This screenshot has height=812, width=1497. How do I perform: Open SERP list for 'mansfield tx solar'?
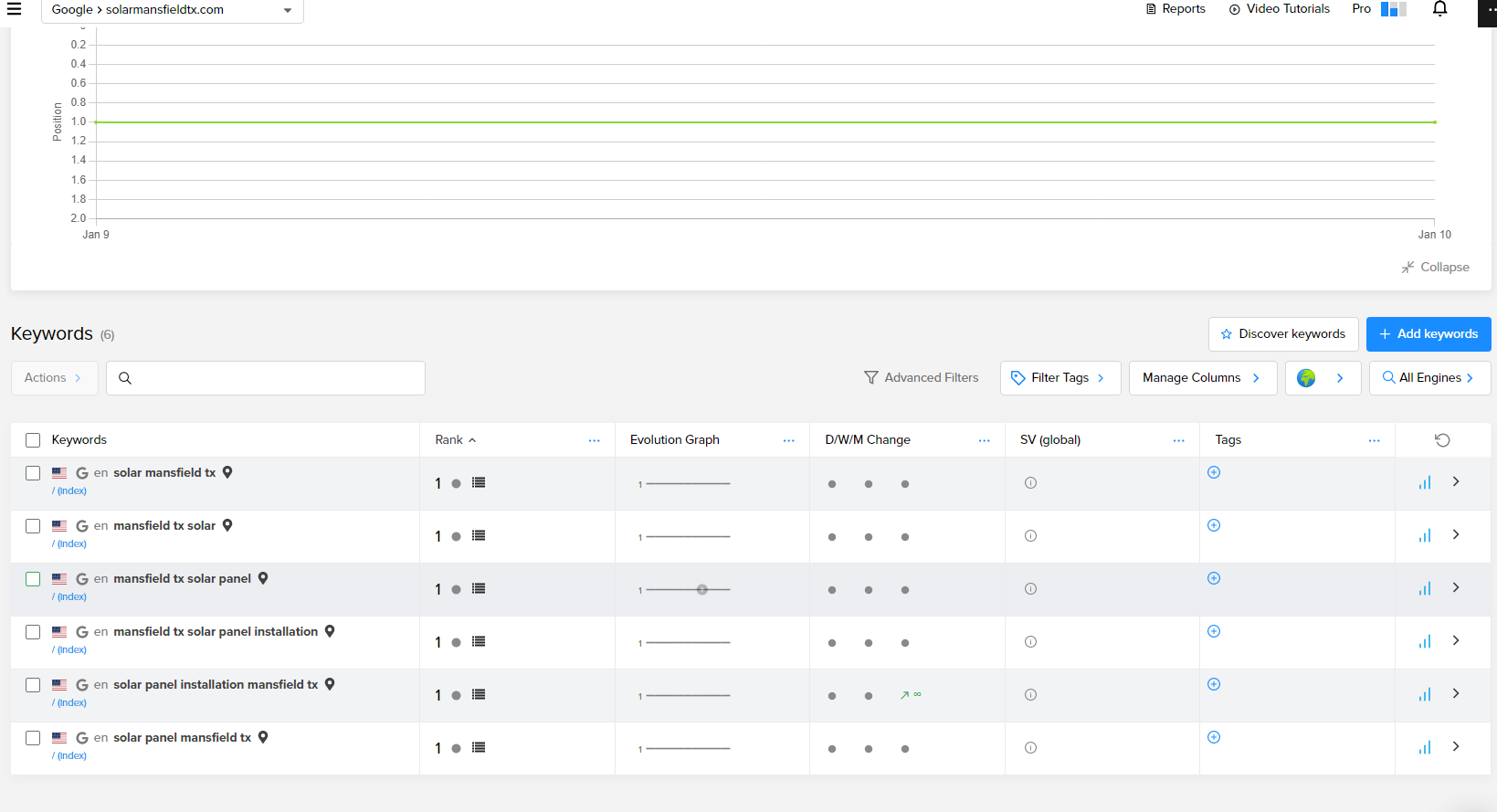point(479,535)
